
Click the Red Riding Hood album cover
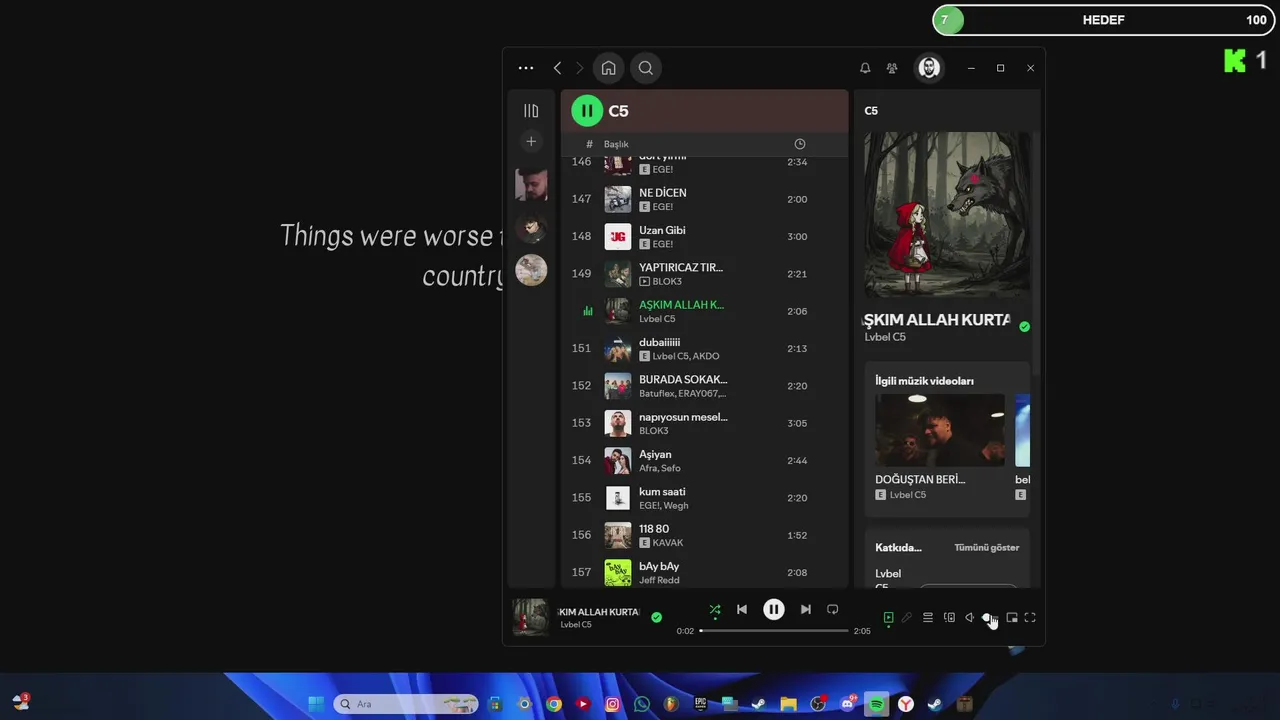click(x=946, y=214)
